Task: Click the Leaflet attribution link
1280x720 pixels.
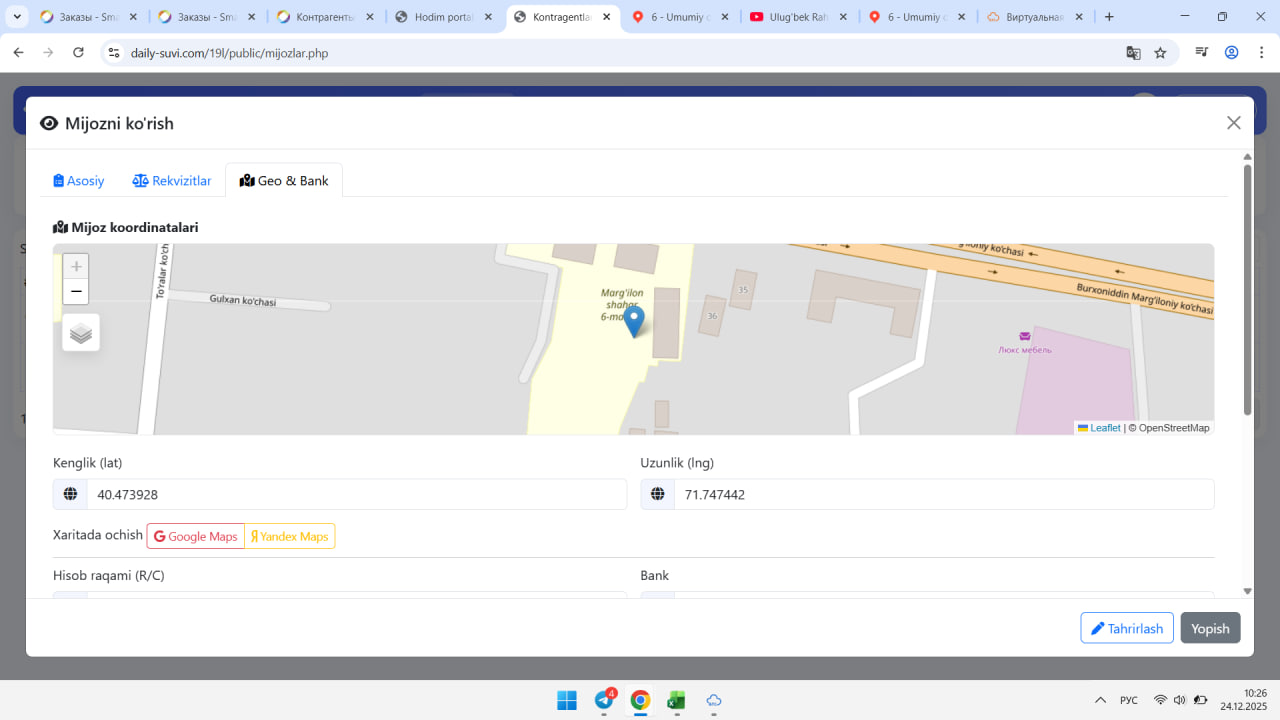Action: (x=1099, y=428)
